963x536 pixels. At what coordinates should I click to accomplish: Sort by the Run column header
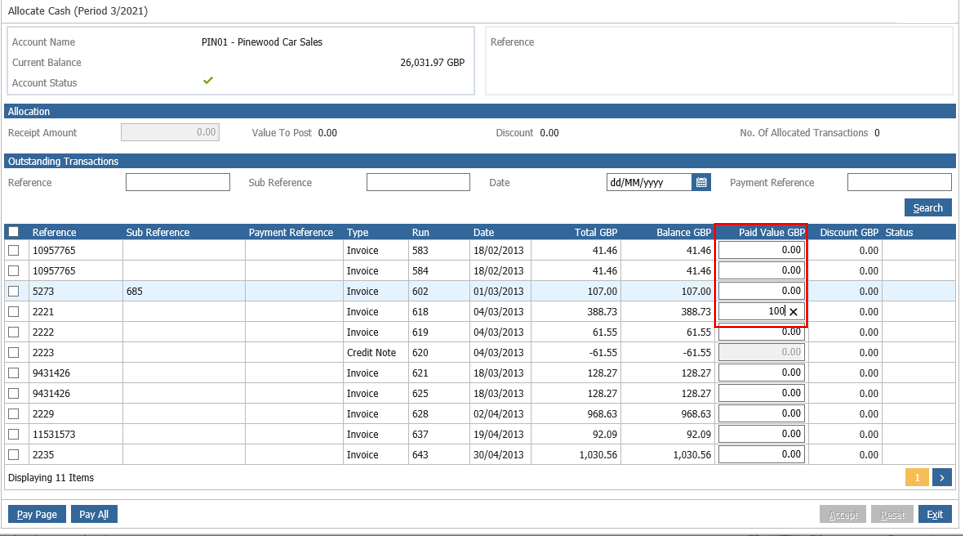pos(421,232)
